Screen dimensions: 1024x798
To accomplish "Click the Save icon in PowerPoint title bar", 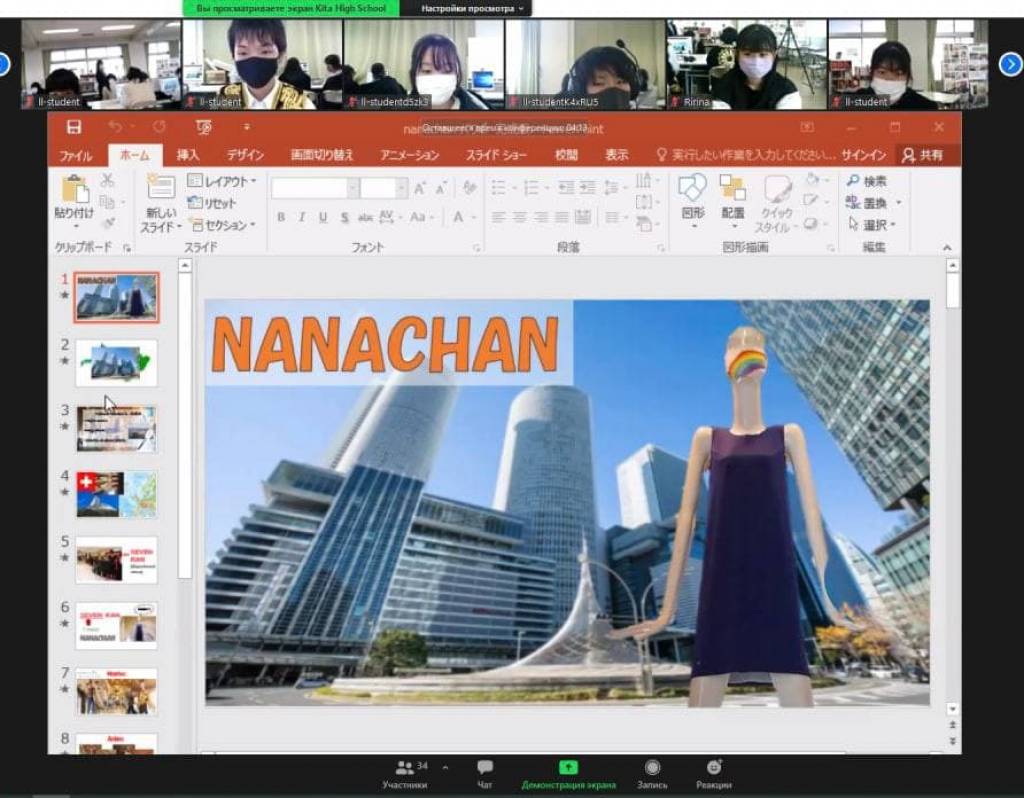I will pos(74,127).
